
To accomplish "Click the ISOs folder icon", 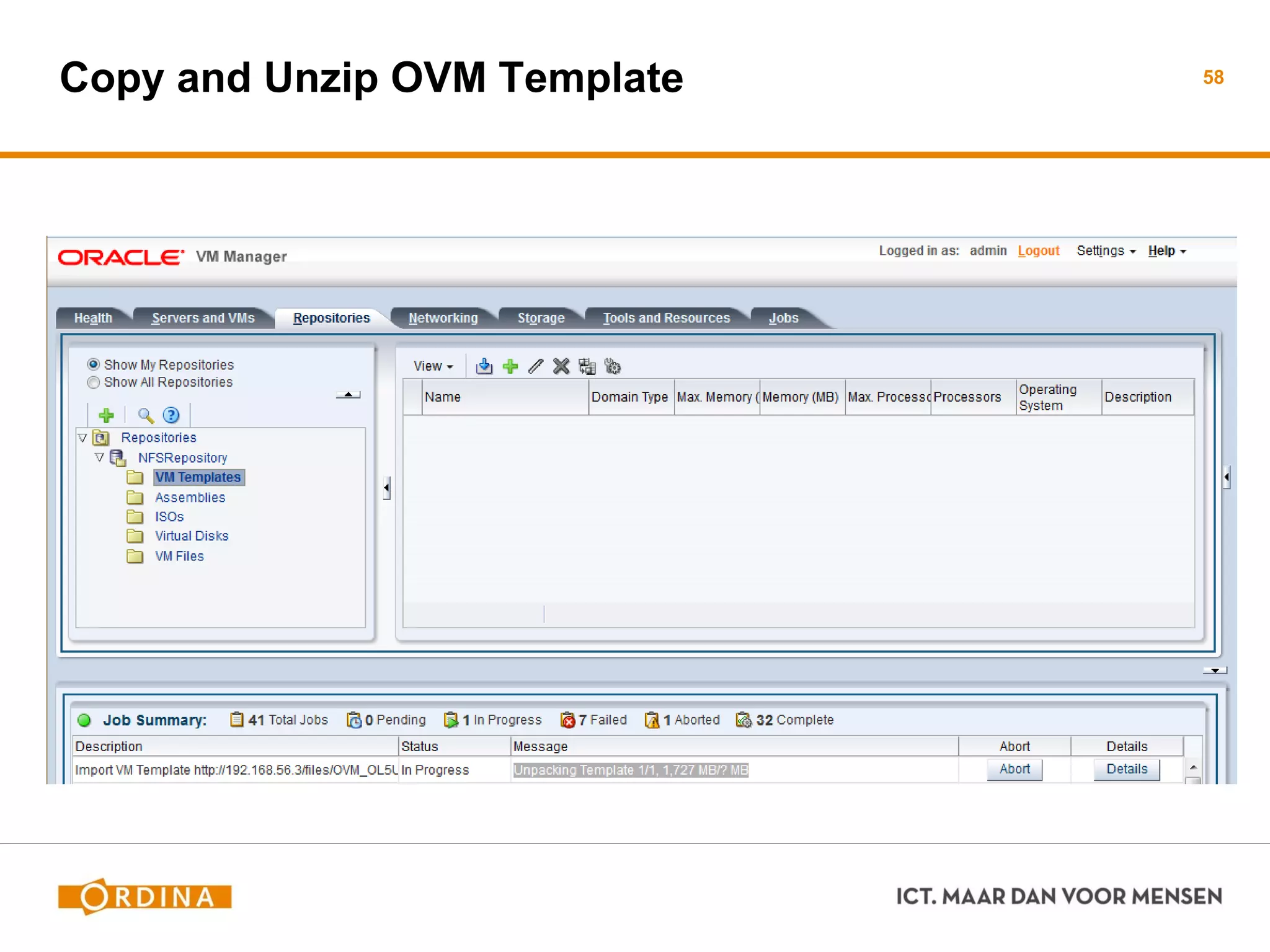I will 135,517.
